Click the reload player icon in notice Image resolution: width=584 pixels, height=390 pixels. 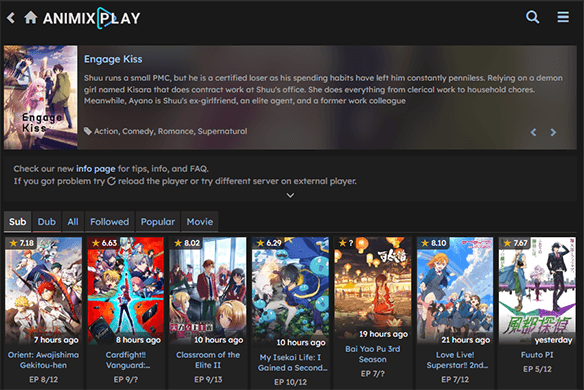tap(111, 181)
